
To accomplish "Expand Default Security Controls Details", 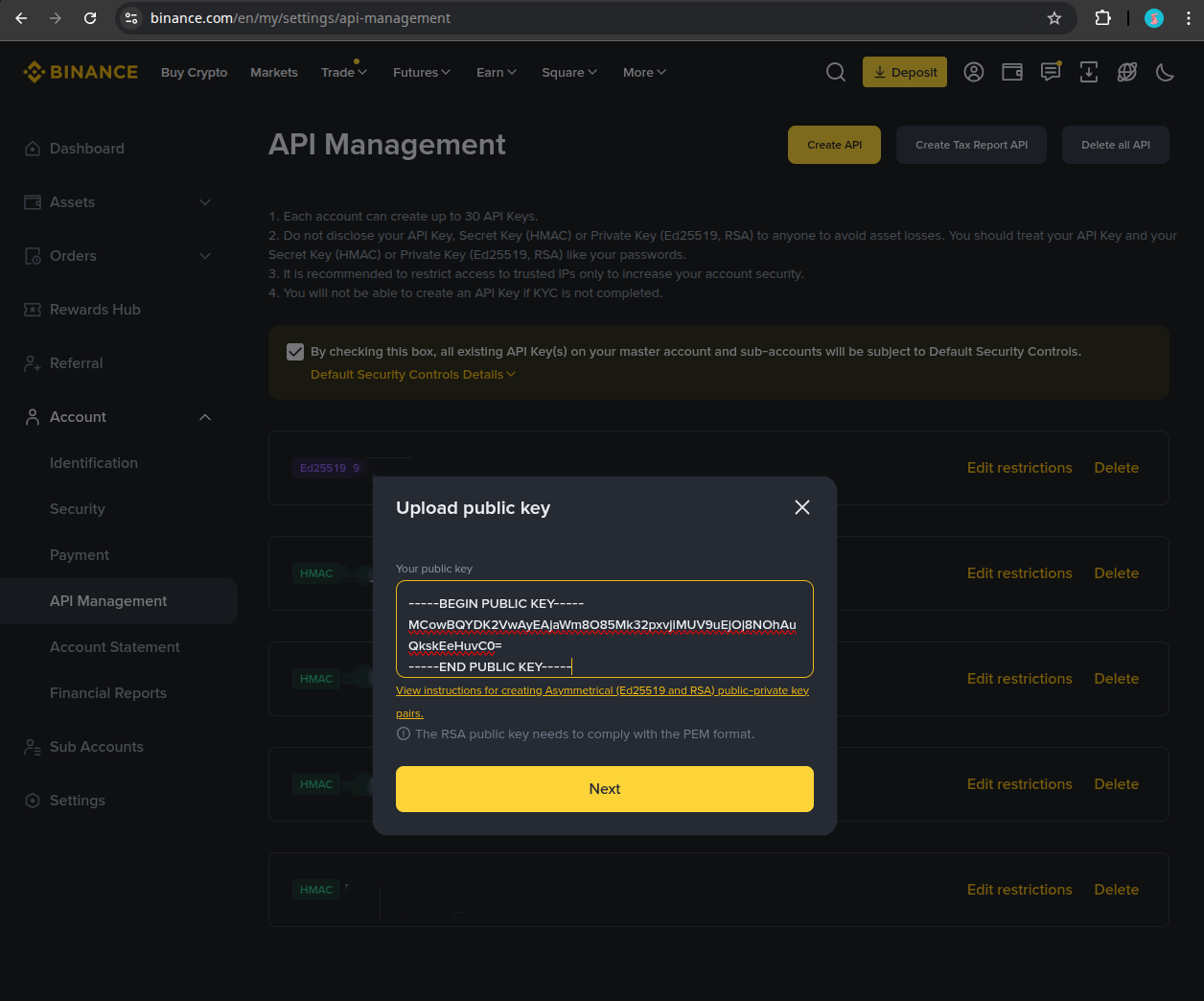I will tap(413, 375).
